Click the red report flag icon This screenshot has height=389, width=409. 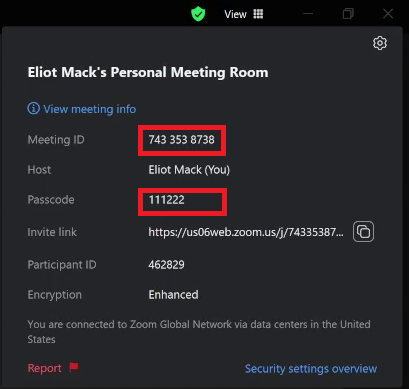(74, 367)
